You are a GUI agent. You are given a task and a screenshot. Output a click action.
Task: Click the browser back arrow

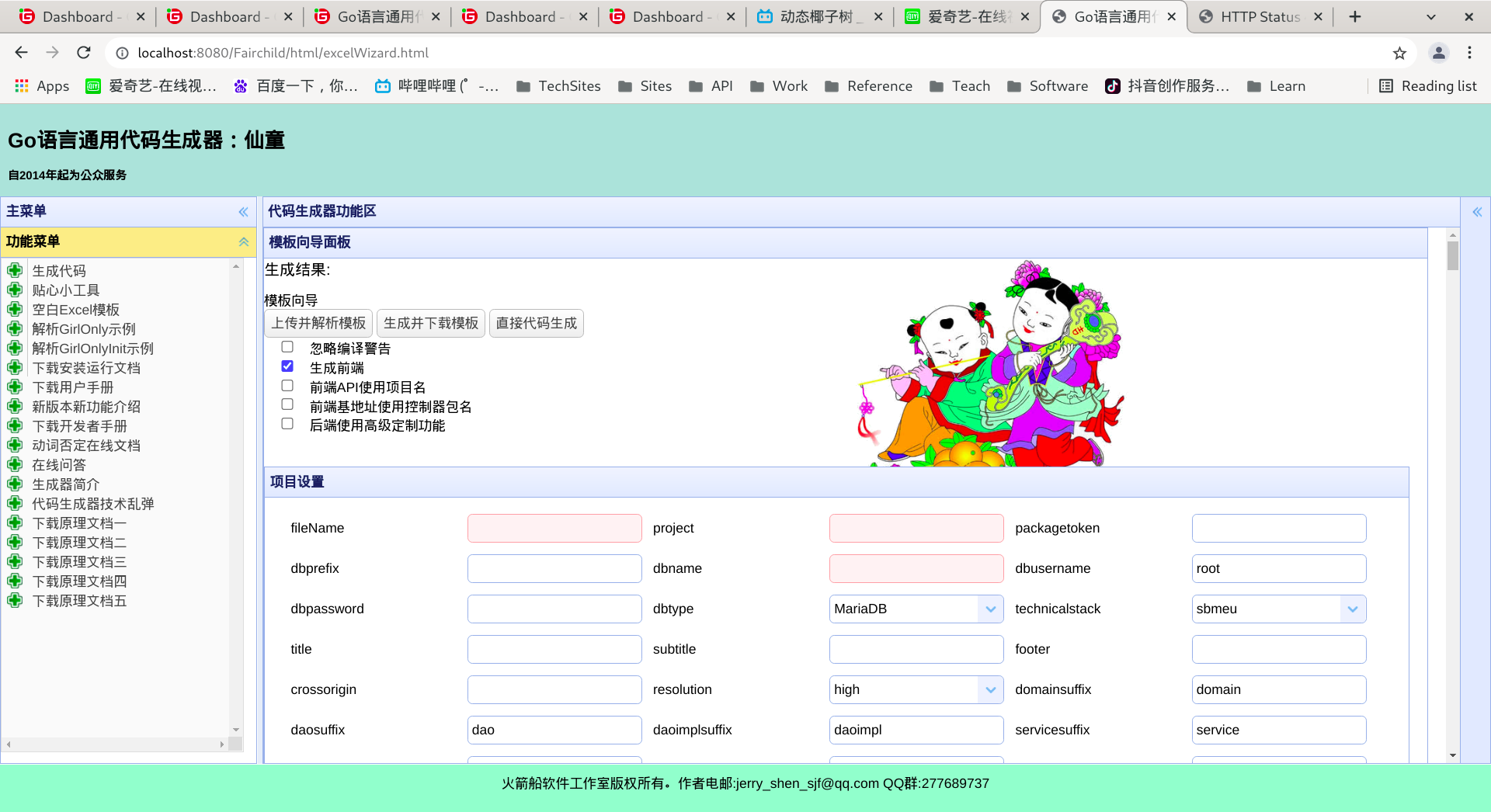click(x=21, y=53)
